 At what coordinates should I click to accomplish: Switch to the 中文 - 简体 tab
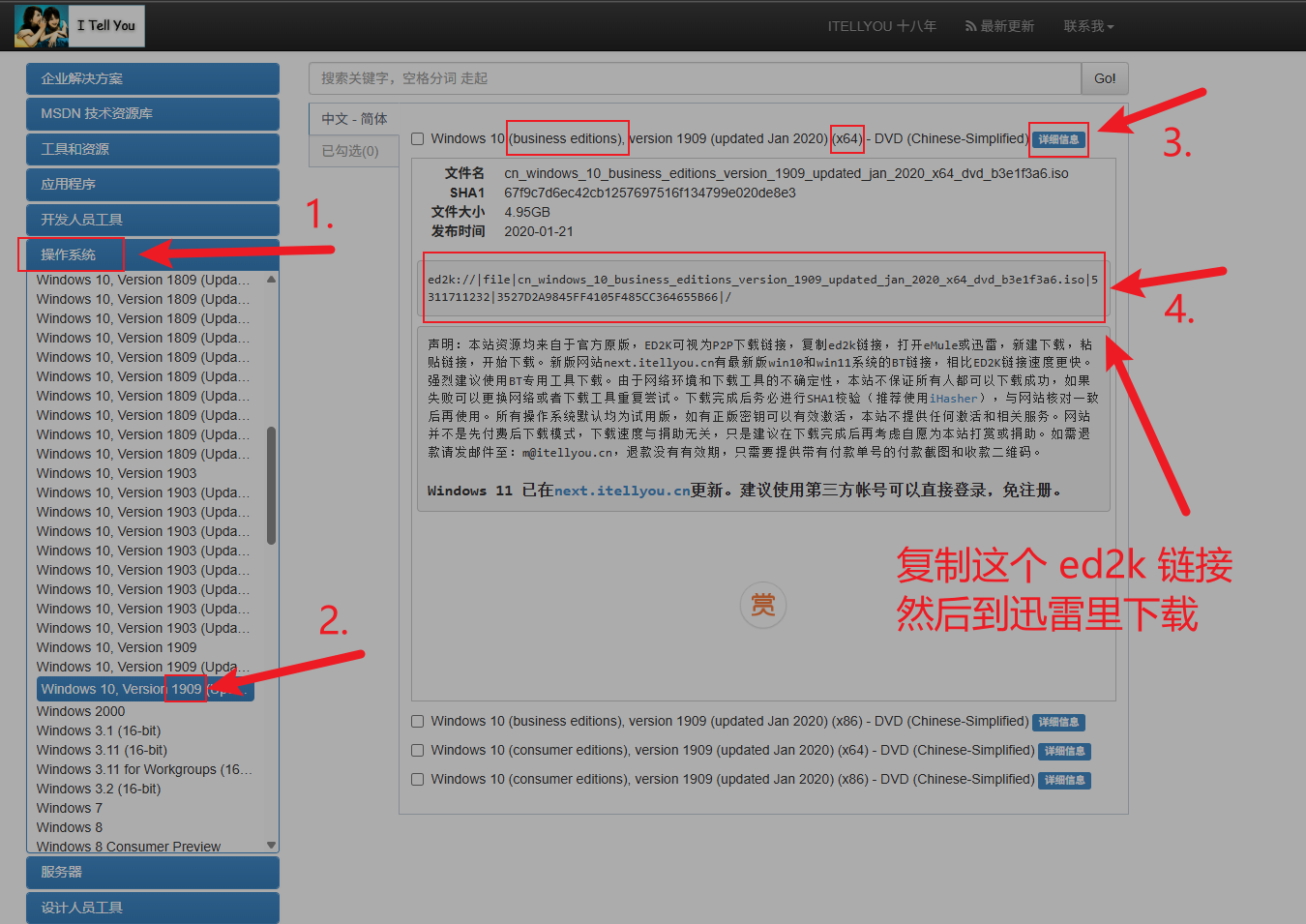(354, 119)
